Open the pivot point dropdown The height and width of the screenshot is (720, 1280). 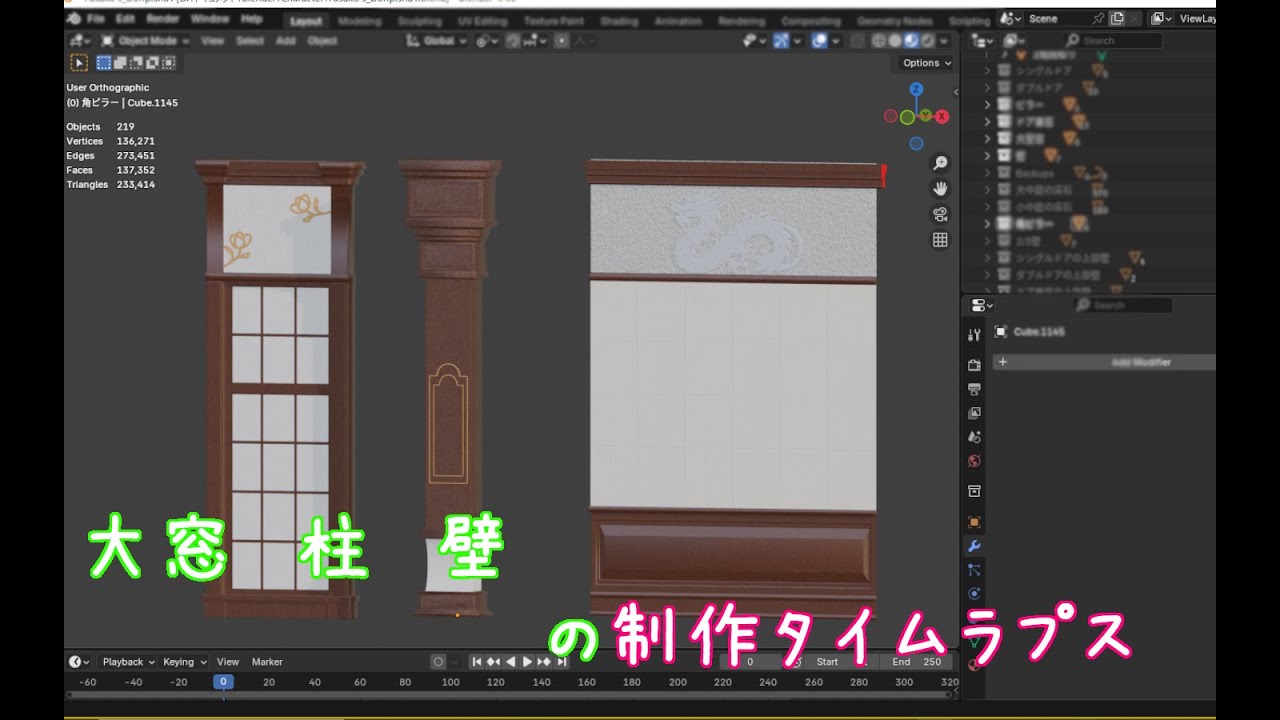click(x=487, y=41)
